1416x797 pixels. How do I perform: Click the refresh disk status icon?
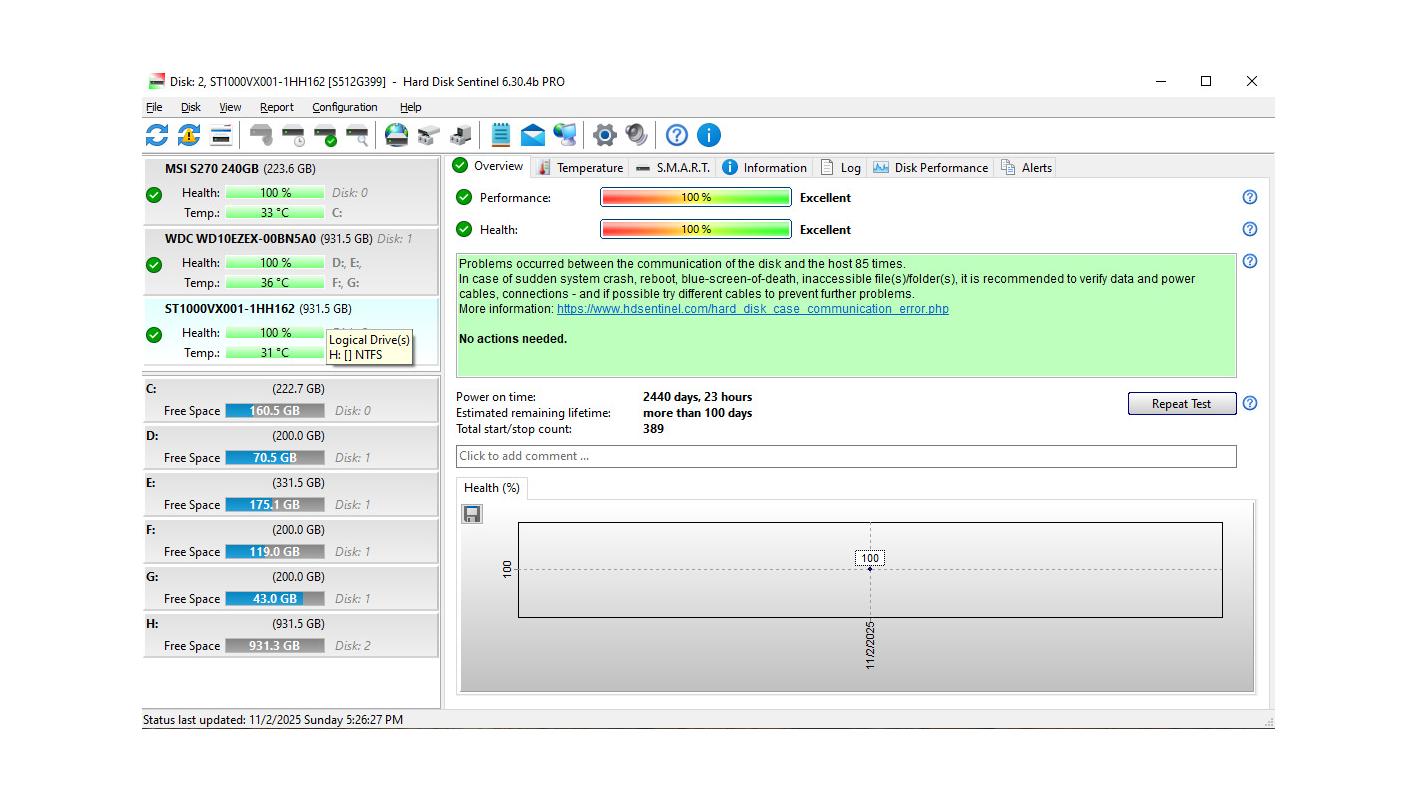pyautogui.click(x=157, y=135)
